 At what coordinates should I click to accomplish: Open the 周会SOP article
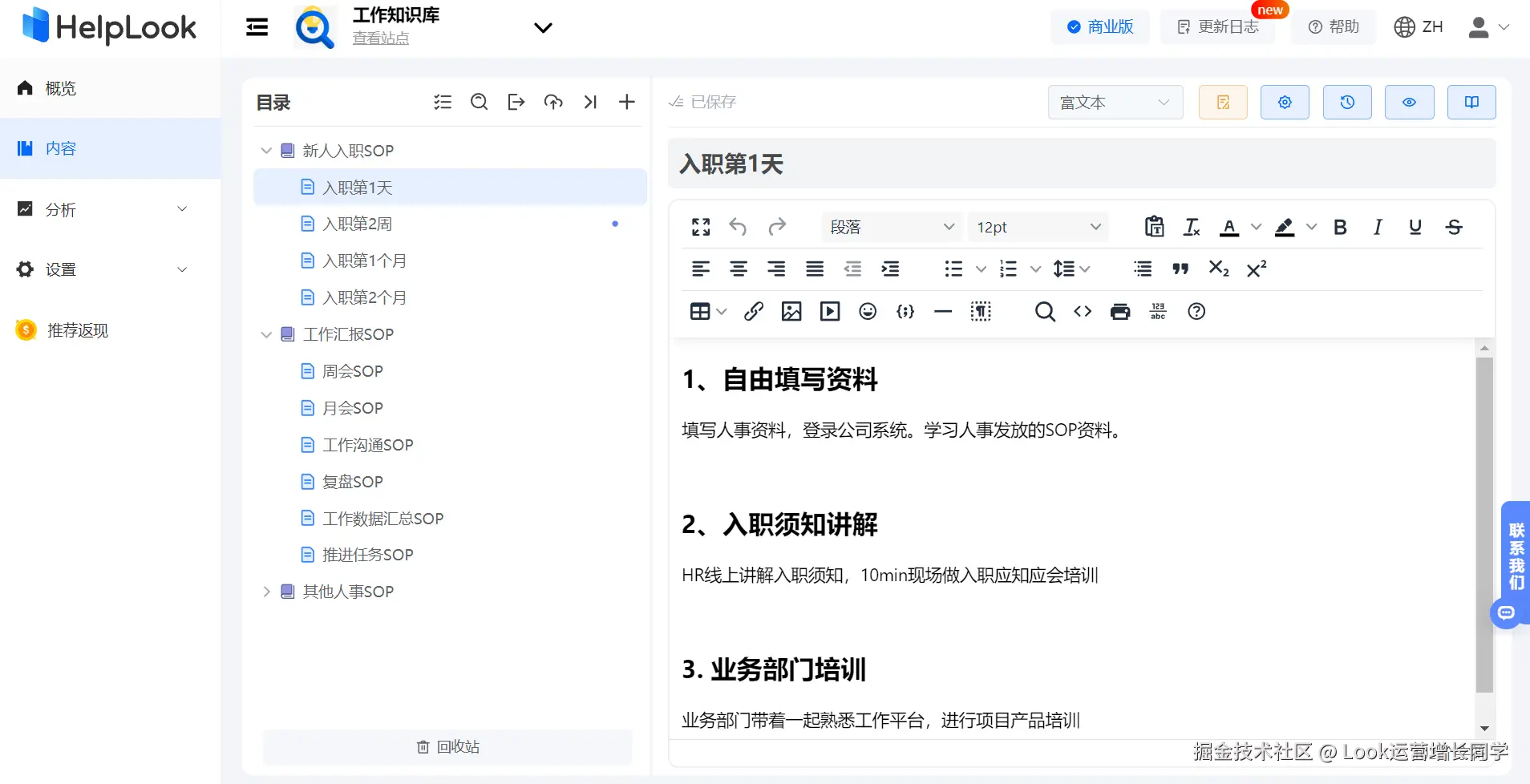point(352,371)
